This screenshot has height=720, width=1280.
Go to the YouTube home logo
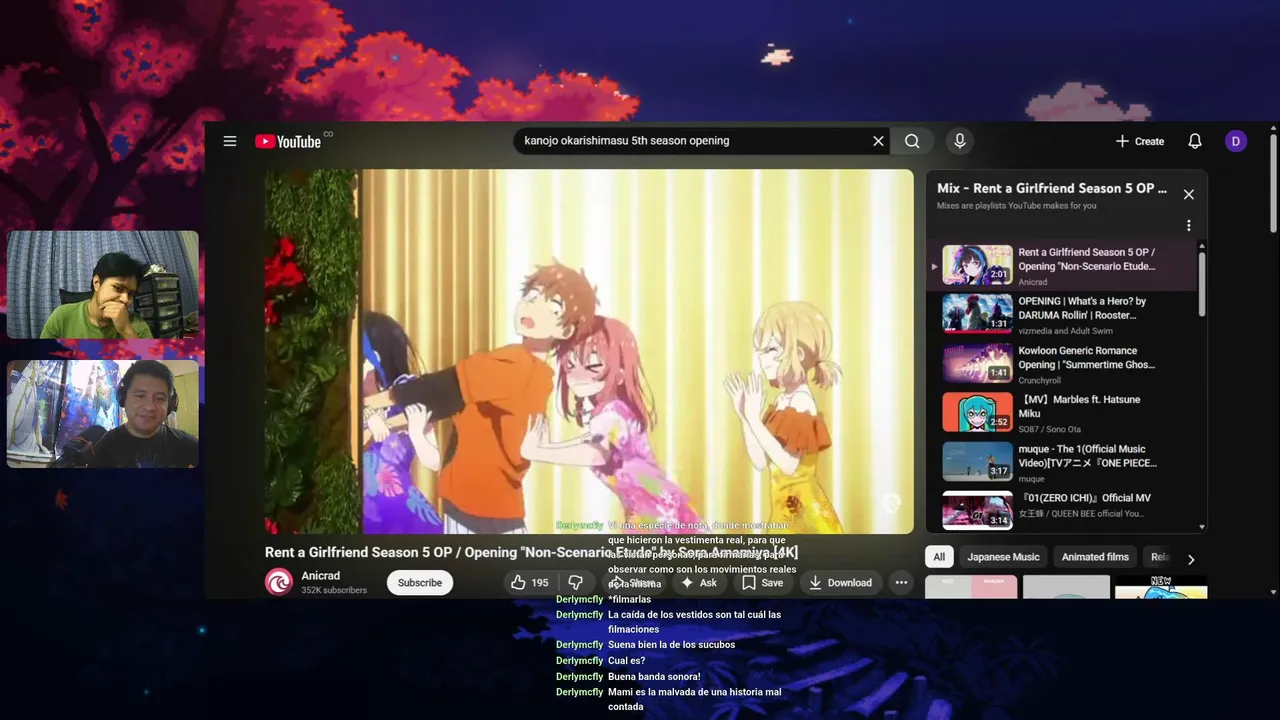tap(288, 141)
